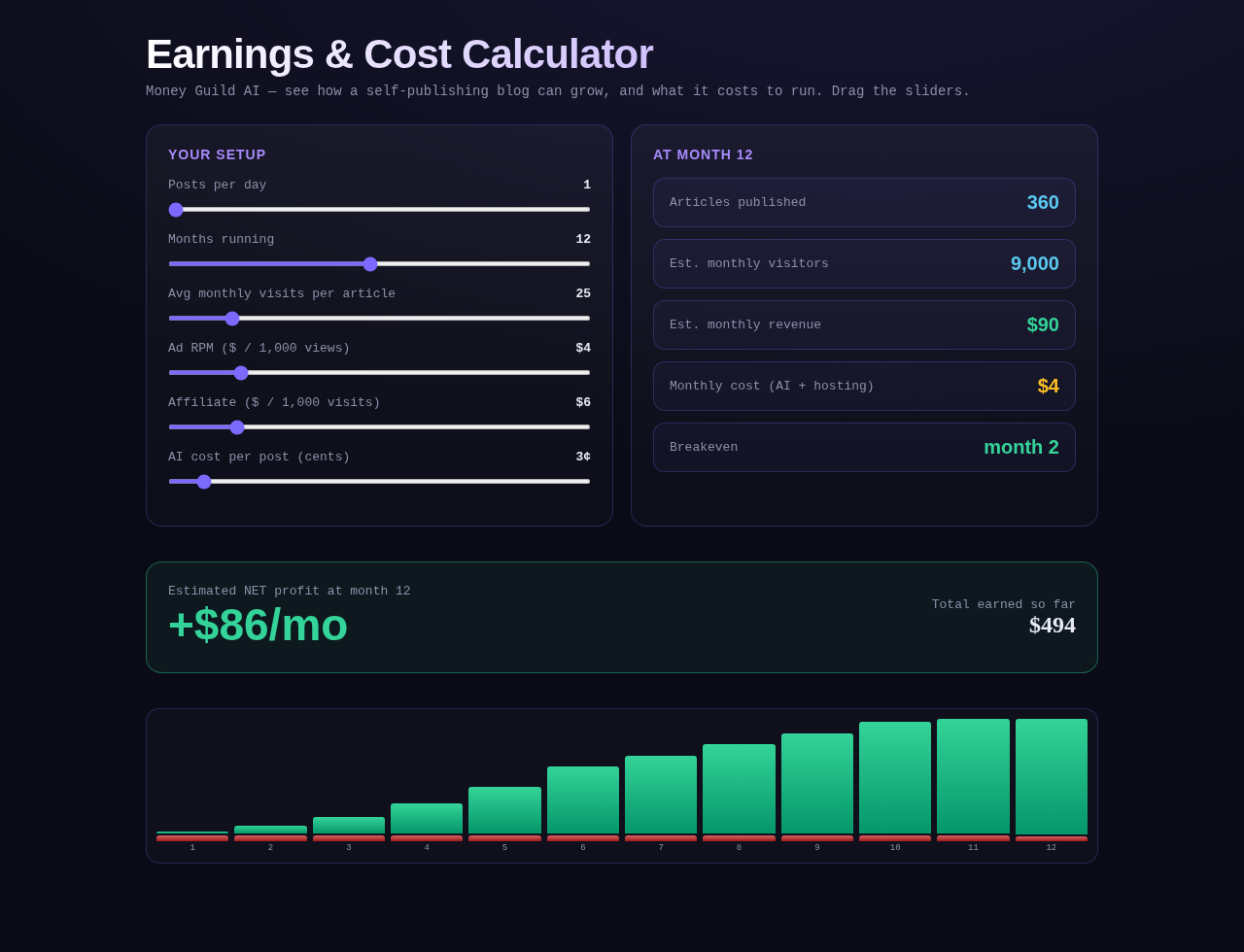1244x952 pixels.
Task: Click the month 5 bar in chart
Action: click(504, 814)
